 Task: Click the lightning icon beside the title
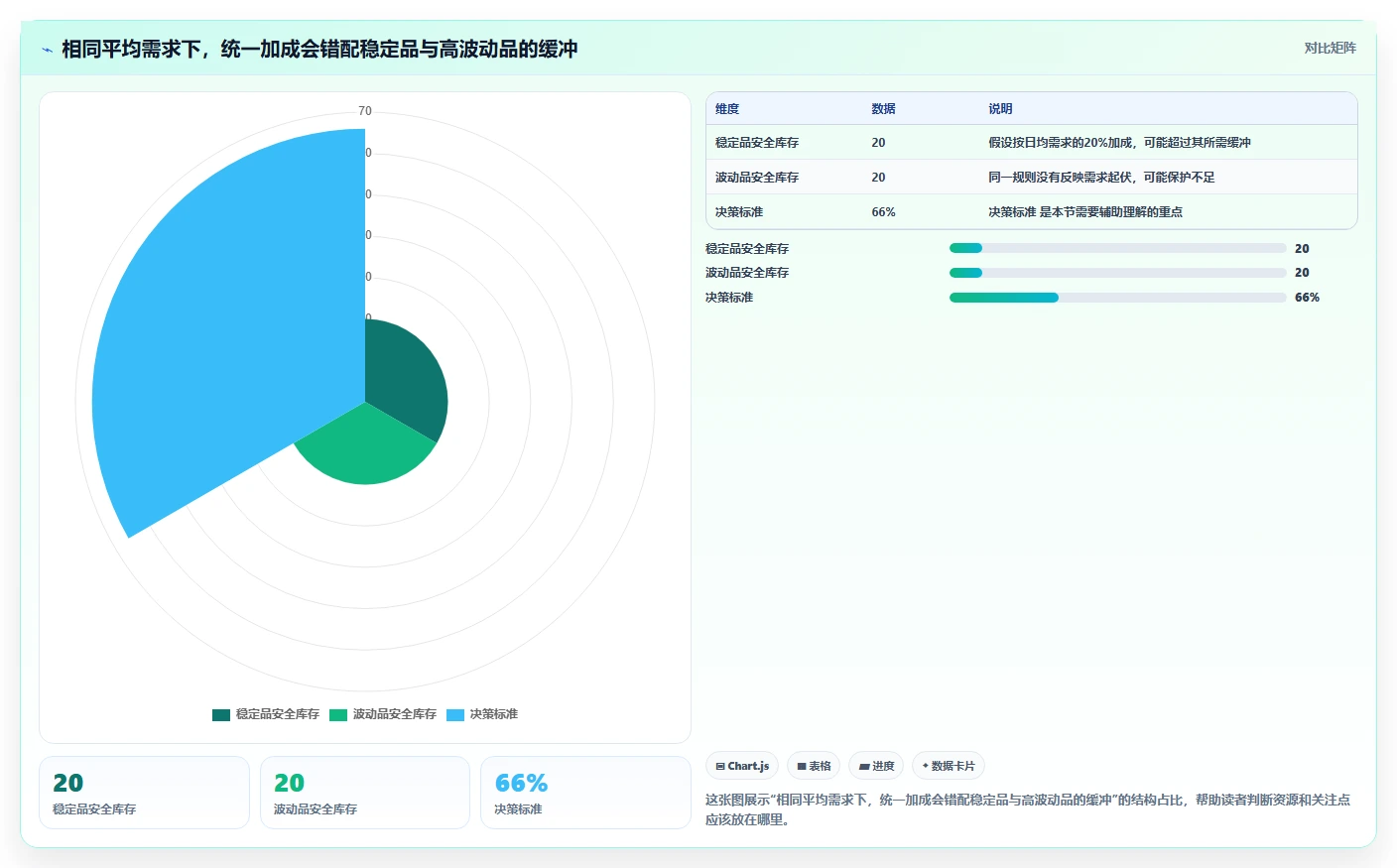[47, 50]
